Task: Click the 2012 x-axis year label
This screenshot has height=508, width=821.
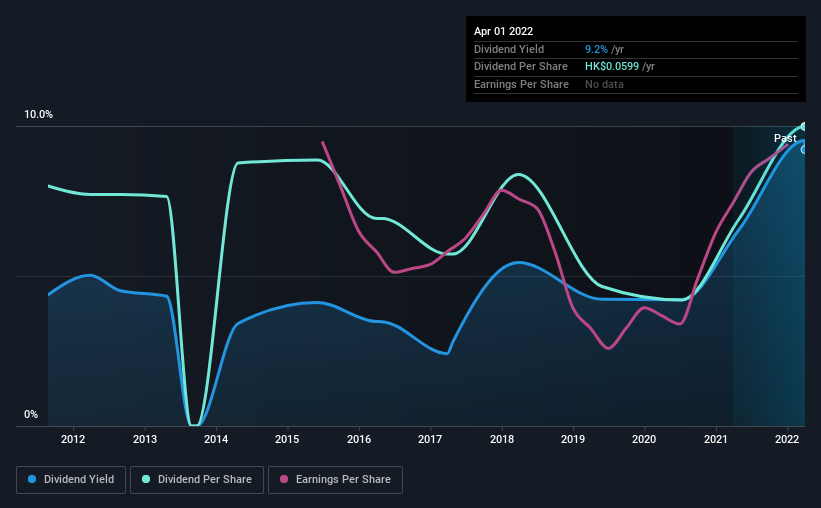Action: coord(73,439)
